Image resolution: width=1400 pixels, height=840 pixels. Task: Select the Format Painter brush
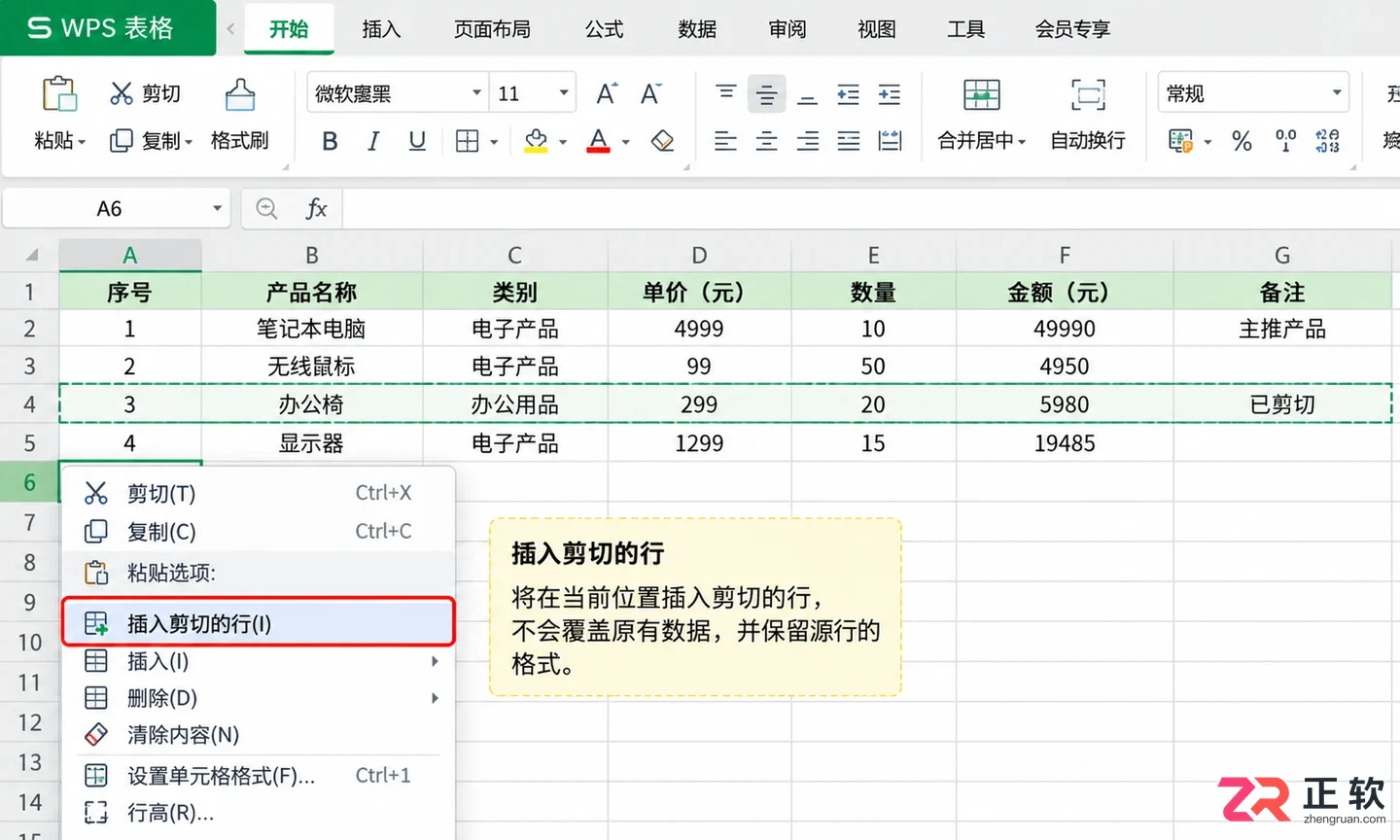click(239, 95)
